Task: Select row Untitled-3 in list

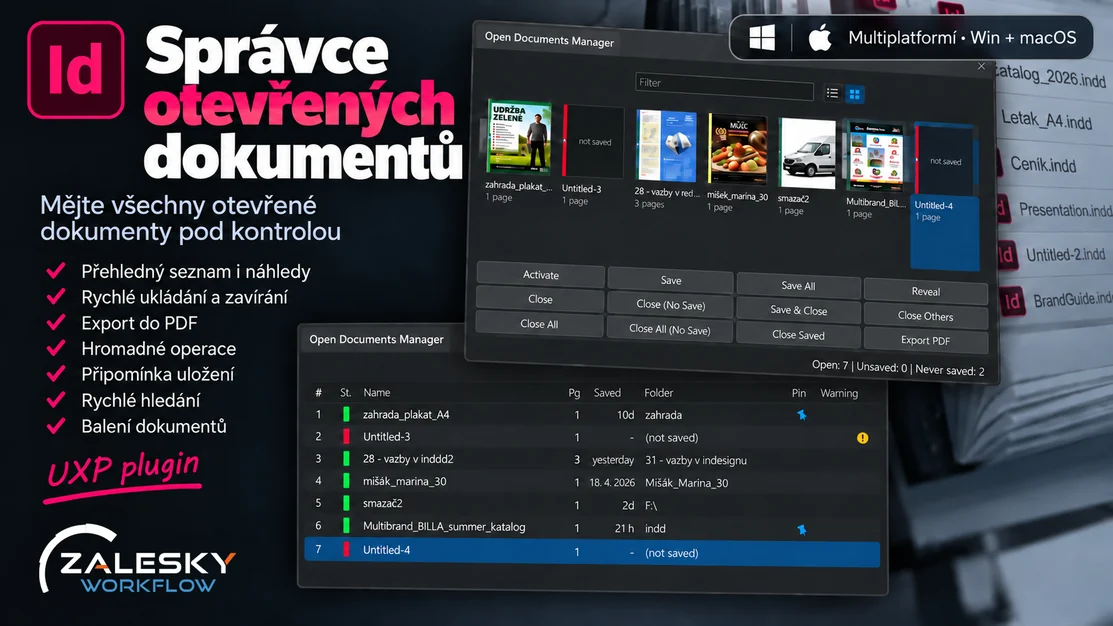Action: [592, 437]
